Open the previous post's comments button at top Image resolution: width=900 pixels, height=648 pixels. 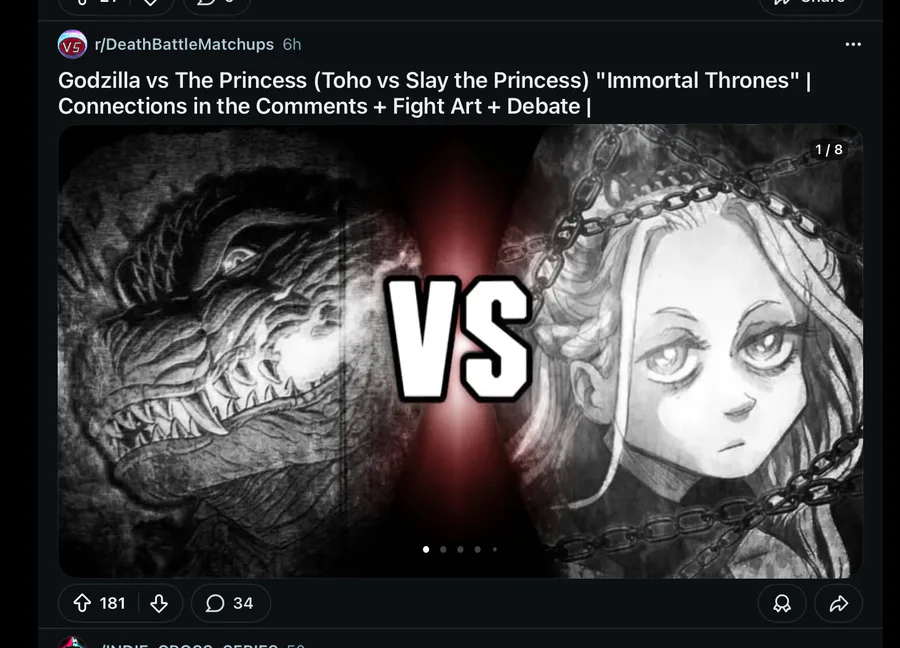217,5
